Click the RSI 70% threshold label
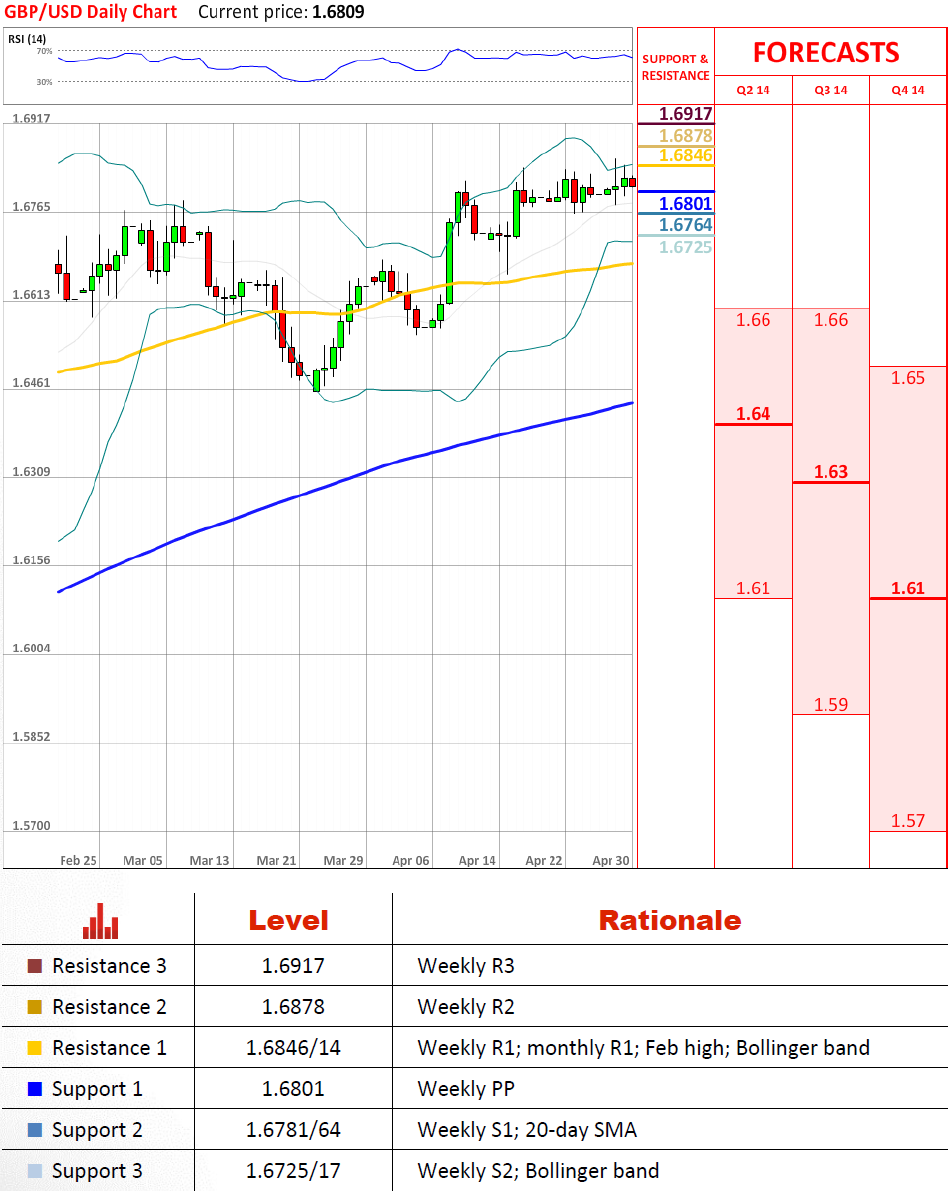 tap(44, 51)
